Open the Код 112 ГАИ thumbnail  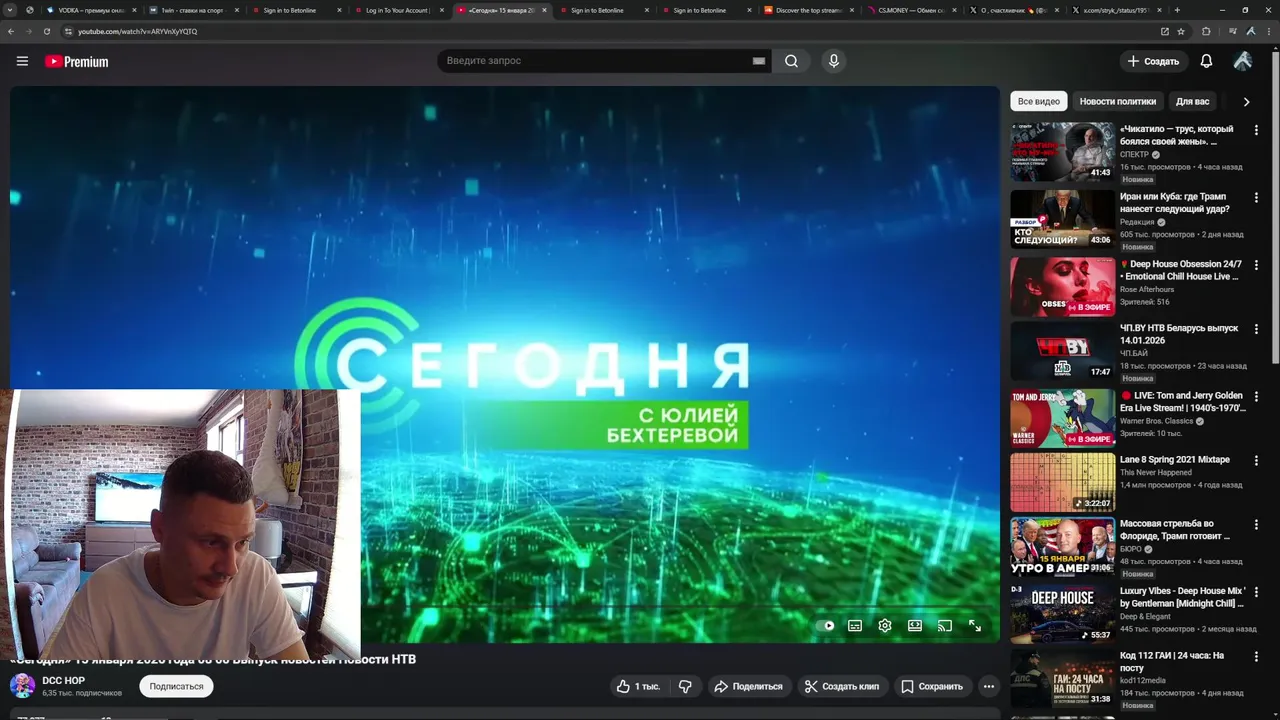[1062, 678]
